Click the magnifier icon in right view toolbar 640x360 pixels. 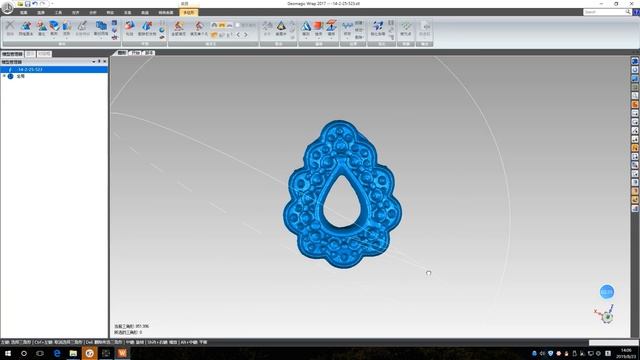coord(635,96)
